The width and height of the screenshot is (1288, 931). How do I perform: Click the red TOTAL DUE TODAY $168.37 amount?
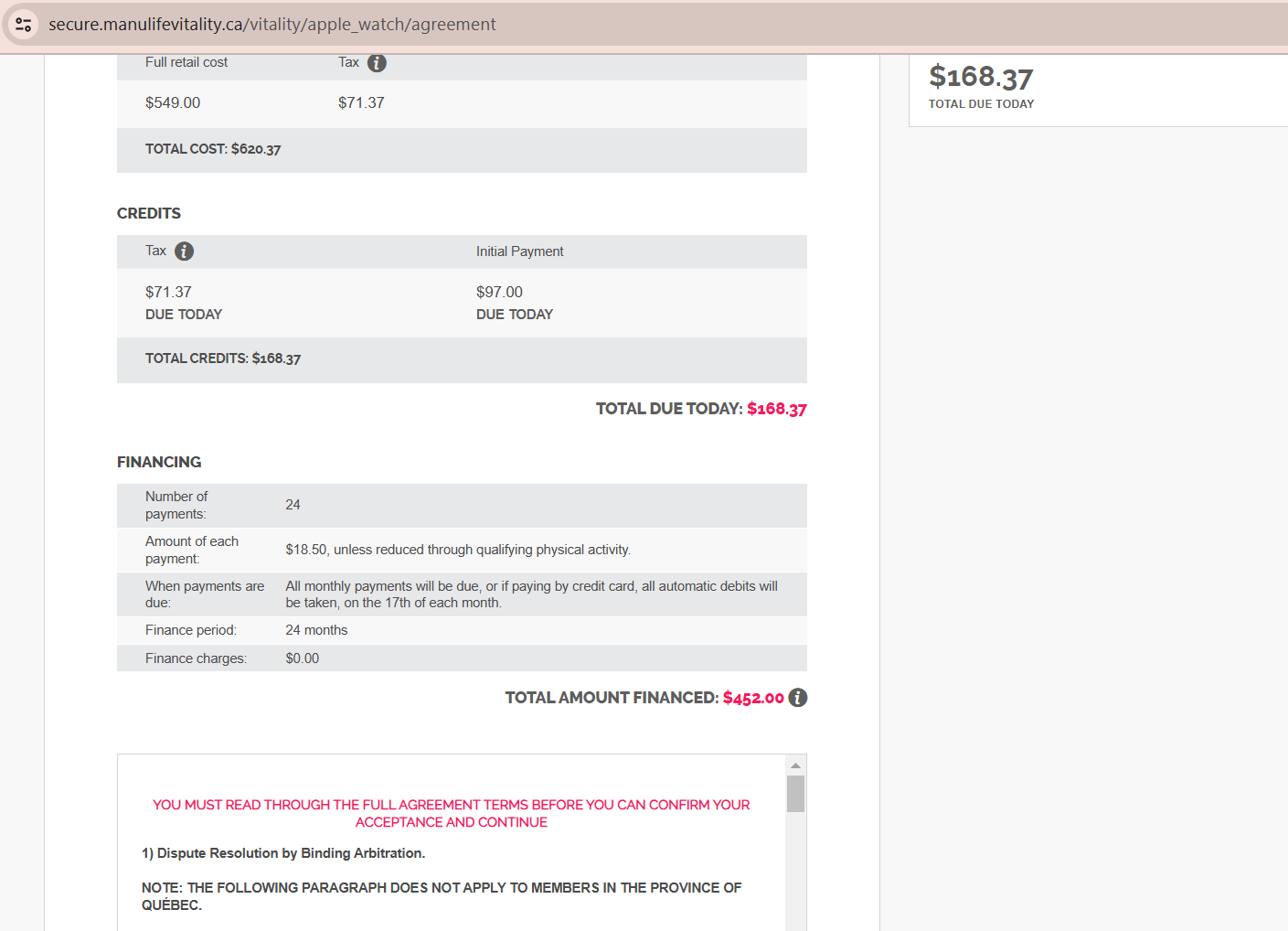click(x=776, y=409)
